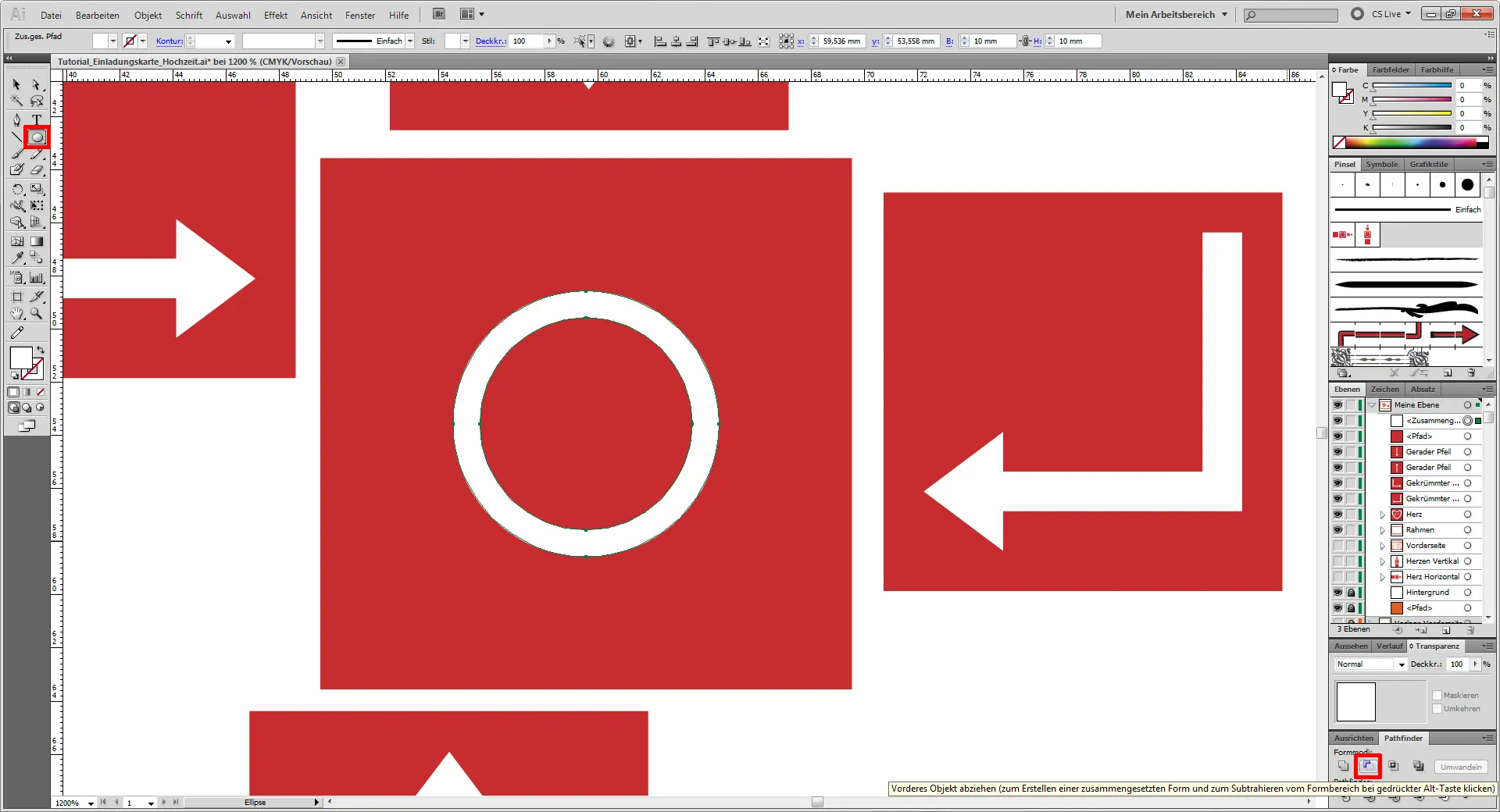Image resolution: width=1500 pixels, height=812 pixels.
Task: Click the Kontur link in control bar
Action: (x=169, y=41)
